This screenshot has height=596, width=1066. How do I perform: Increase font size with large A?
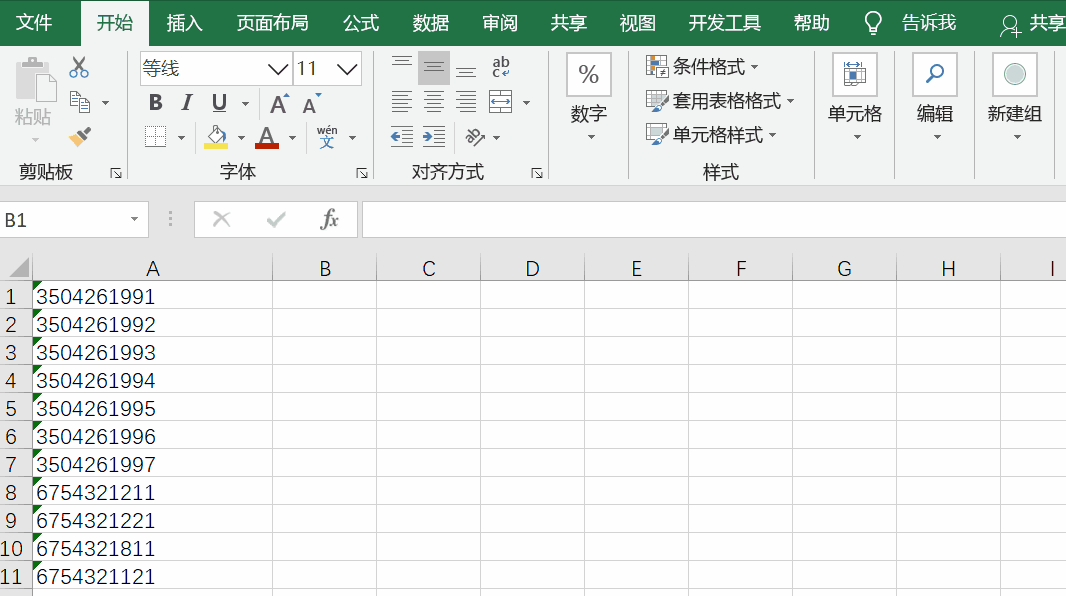279,104
